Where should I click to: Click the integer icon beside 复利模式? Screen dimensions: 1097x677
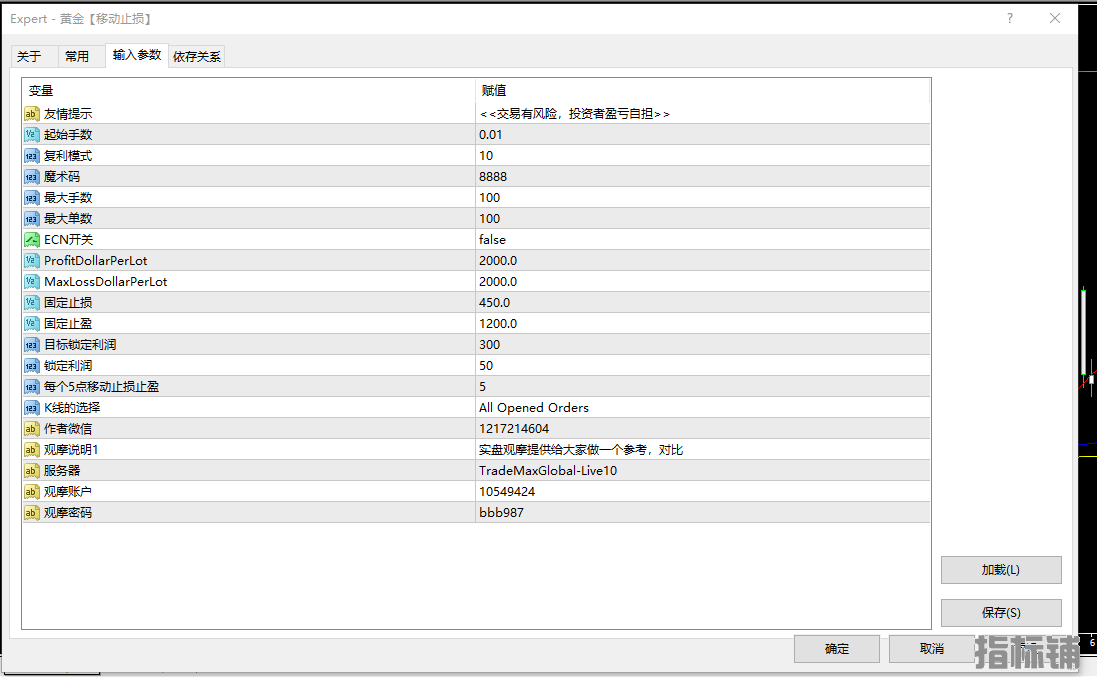[31, 155]
